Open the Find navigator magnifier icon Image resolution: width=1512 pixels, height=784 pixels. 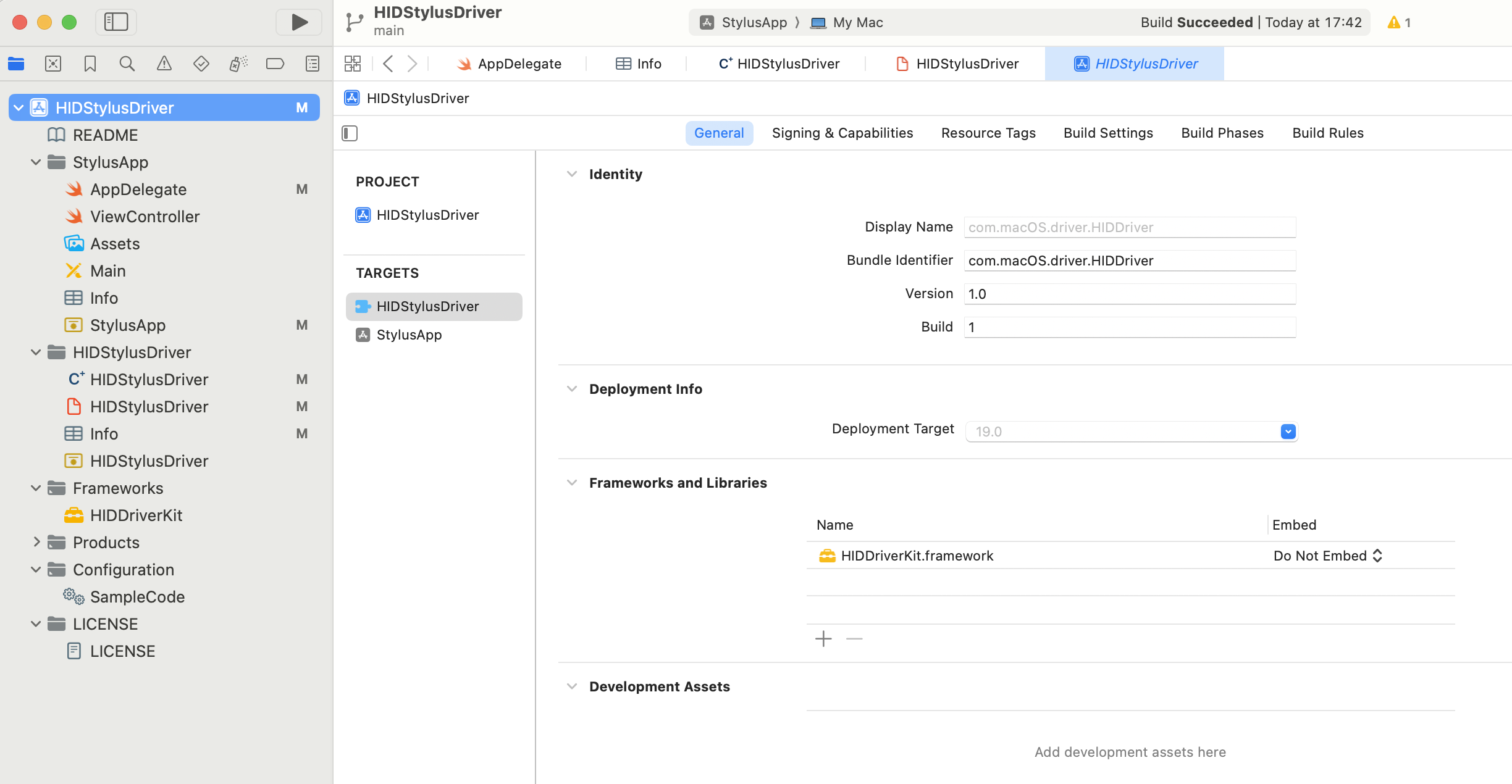click(x=127, y=64)
